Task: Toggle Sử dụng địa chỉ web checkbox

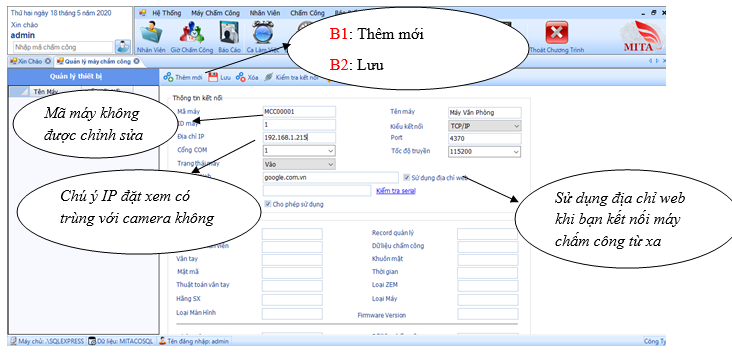Action: point(407,177)
